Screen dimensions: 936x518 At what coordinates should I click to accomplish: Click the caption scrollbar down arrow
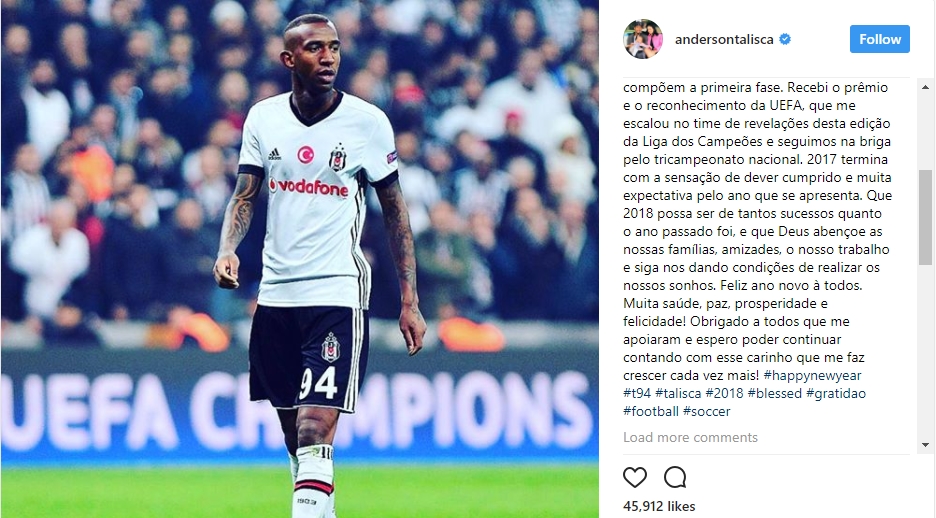pos(925,445)
